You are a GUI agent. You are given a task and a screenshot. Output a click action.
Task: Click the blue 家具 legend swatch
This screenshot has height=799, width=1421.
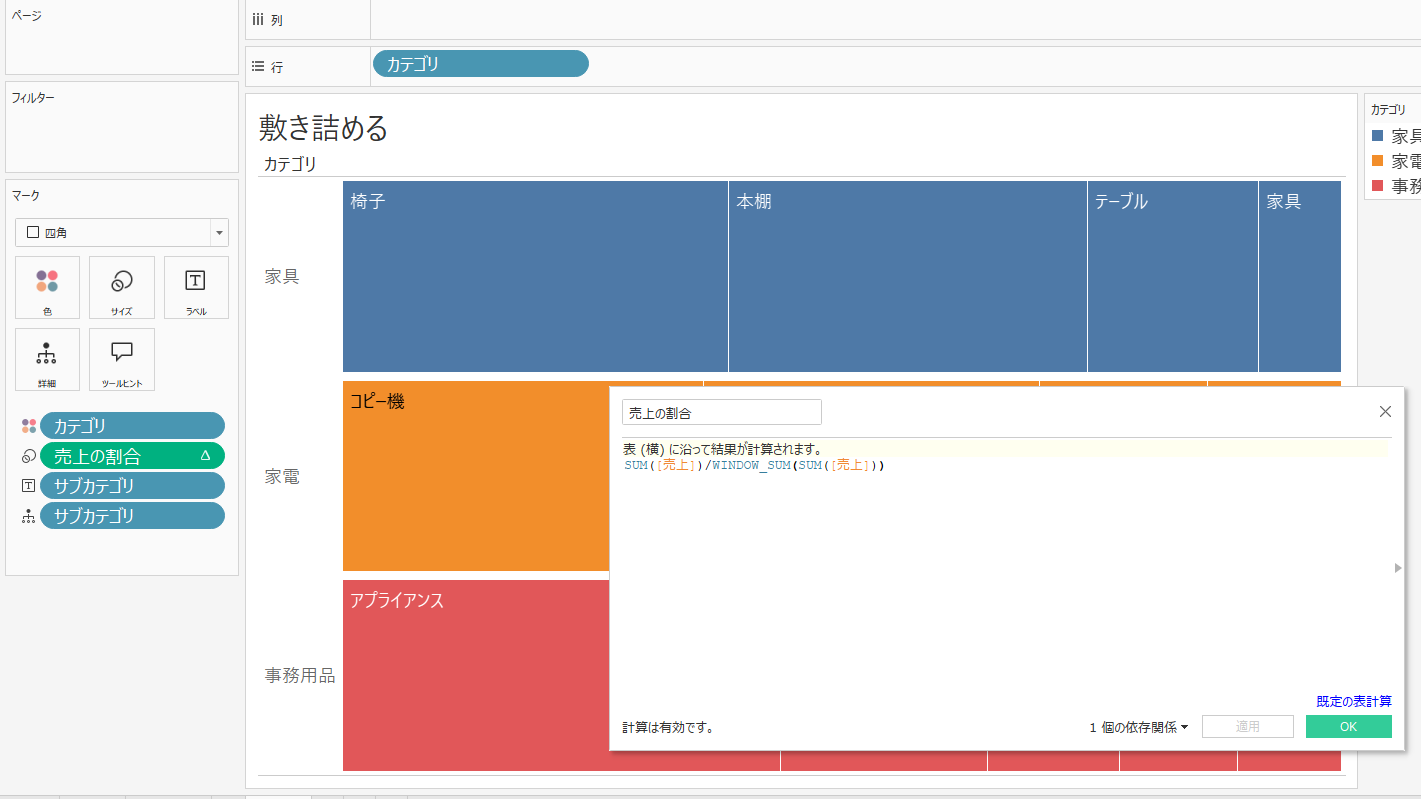tap(1378, 136)
